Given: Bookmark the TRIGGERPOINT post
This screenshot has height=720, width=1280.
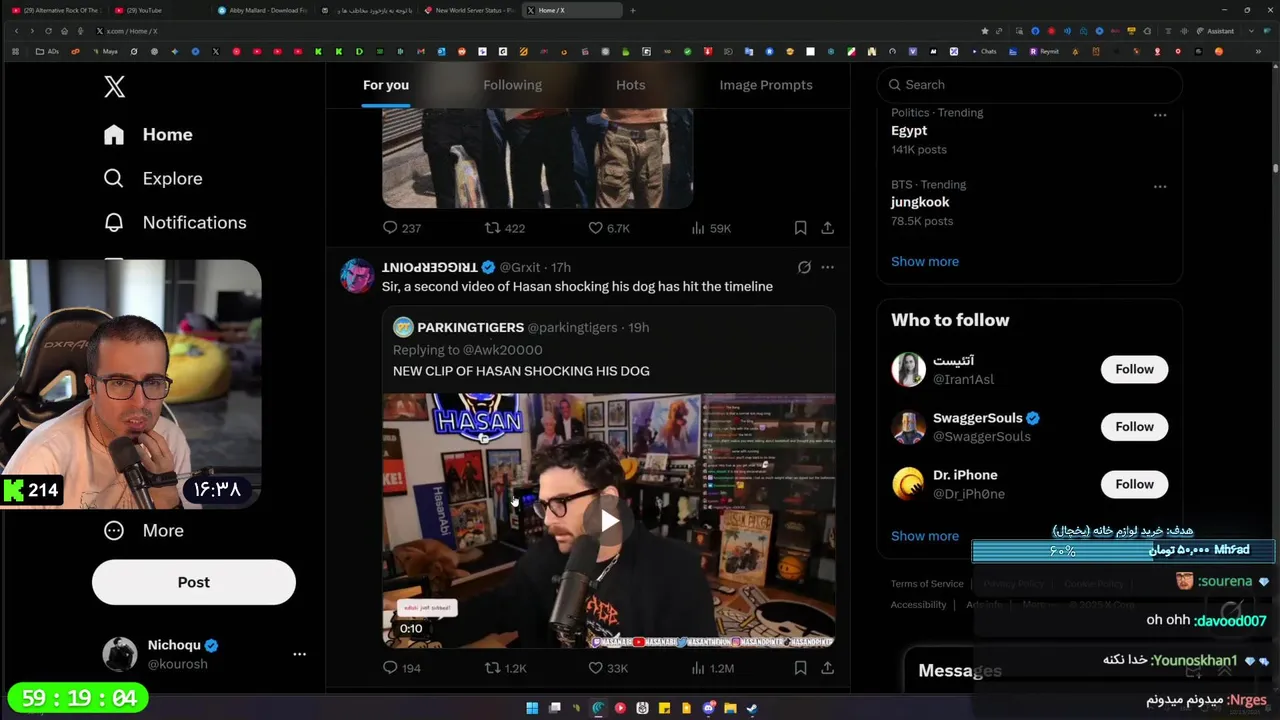Looking at the screenshot, I should tap(801, 668).
